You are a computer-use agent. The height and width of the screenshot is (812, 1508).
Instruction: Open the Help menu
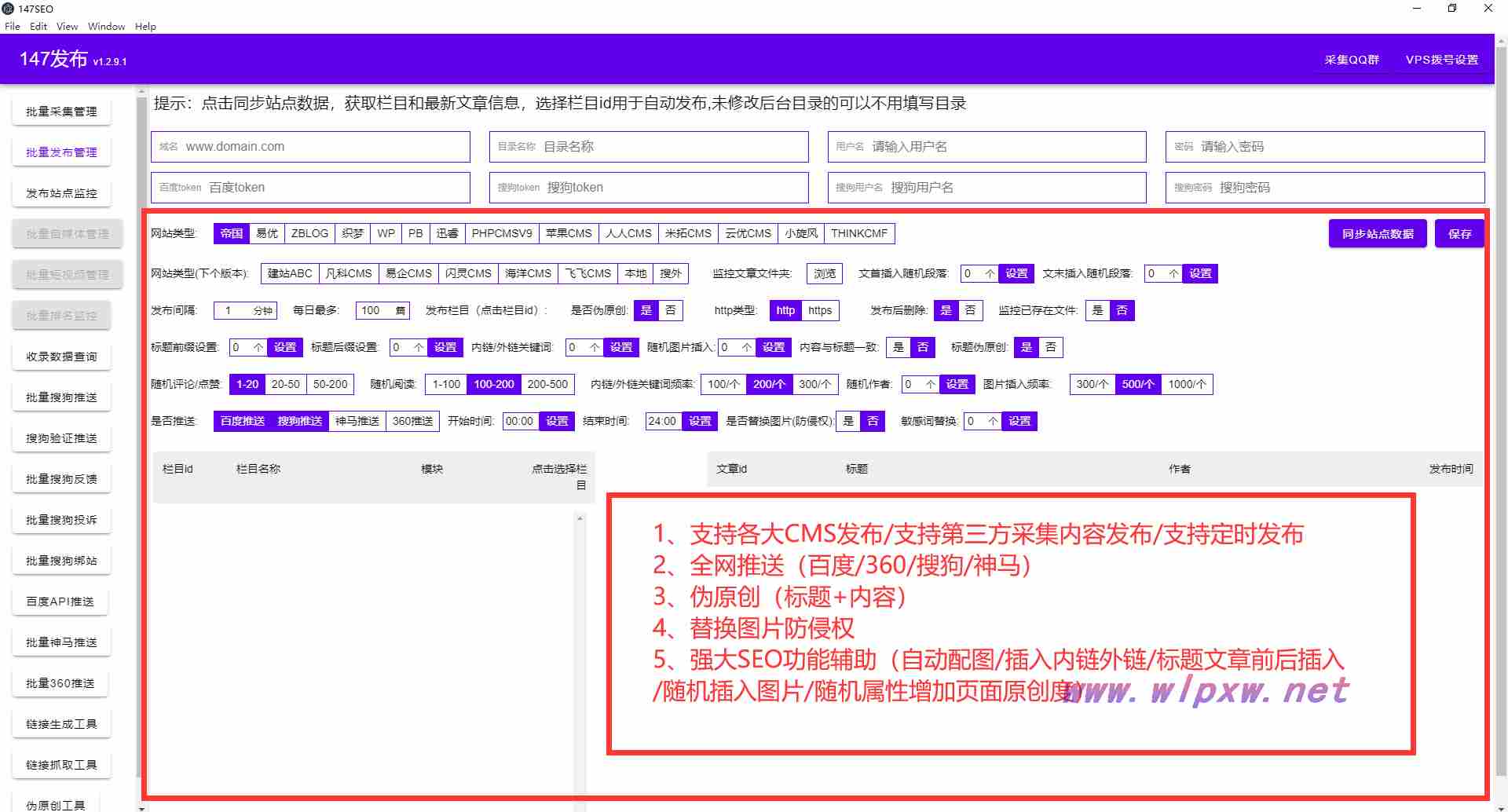tap(145, 26)
